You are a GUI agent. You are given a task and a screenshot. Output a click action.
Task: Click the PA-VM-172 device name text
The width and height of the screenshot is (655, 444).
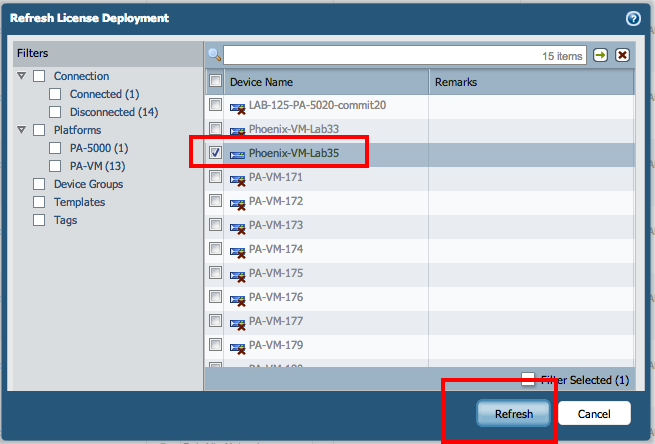[276, 201]
